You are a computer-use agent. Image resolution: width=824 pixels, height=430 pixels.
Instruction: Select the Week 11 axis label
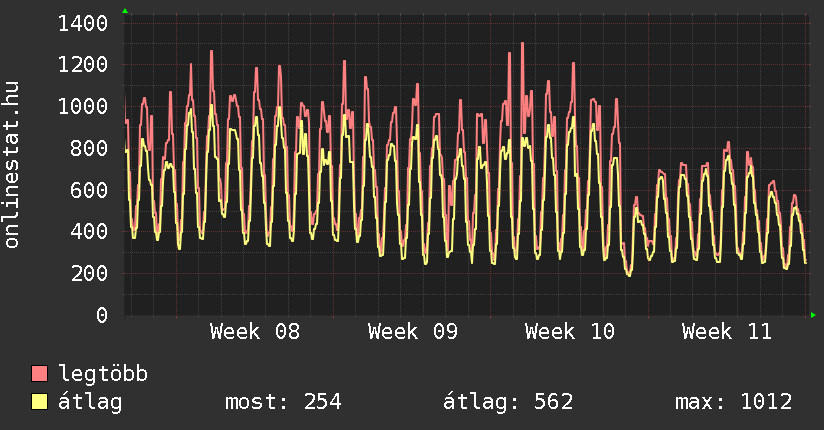click(727, 332)
